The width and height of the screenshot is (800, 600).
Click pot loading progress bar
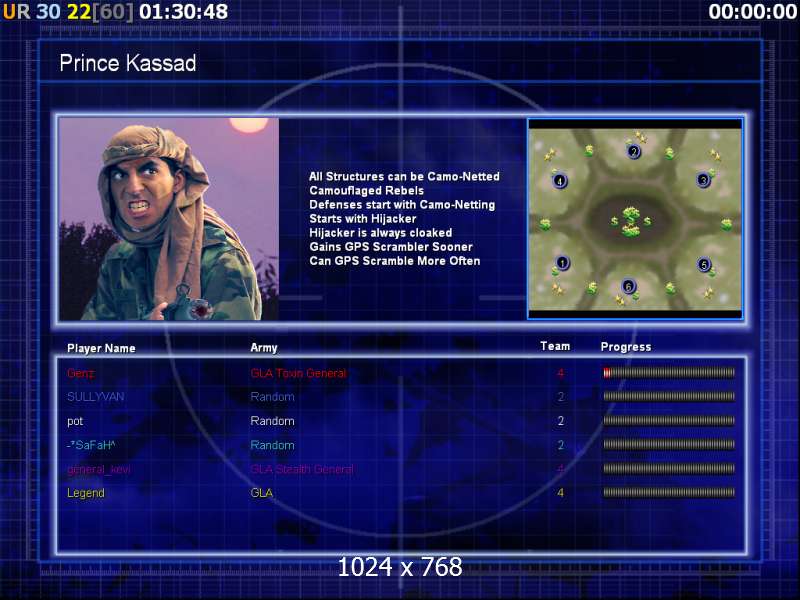click(x=669, y=421)
